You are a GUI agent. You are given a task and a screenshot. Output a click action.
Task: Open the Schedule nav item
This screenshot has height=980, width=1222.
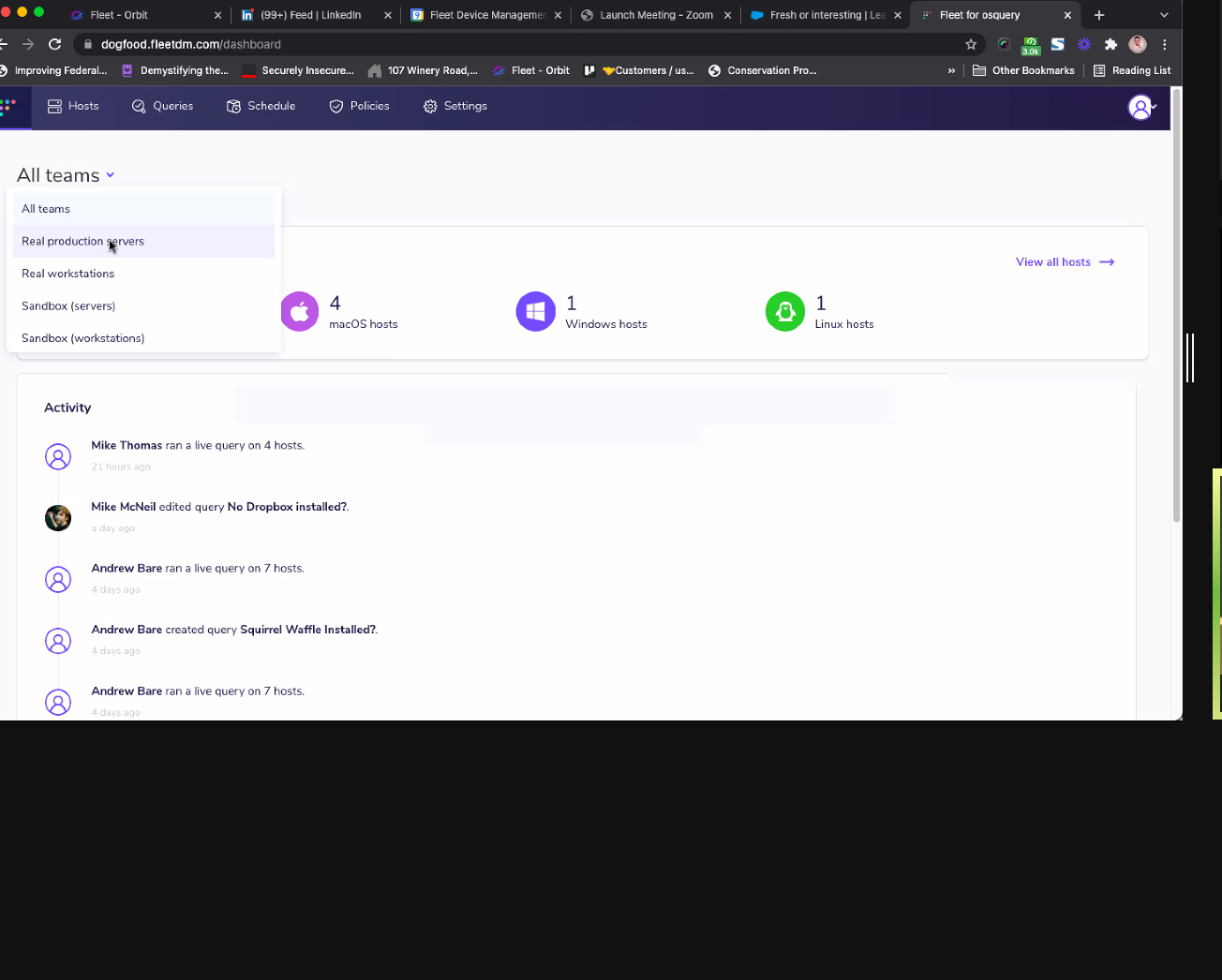coord(261,106)
